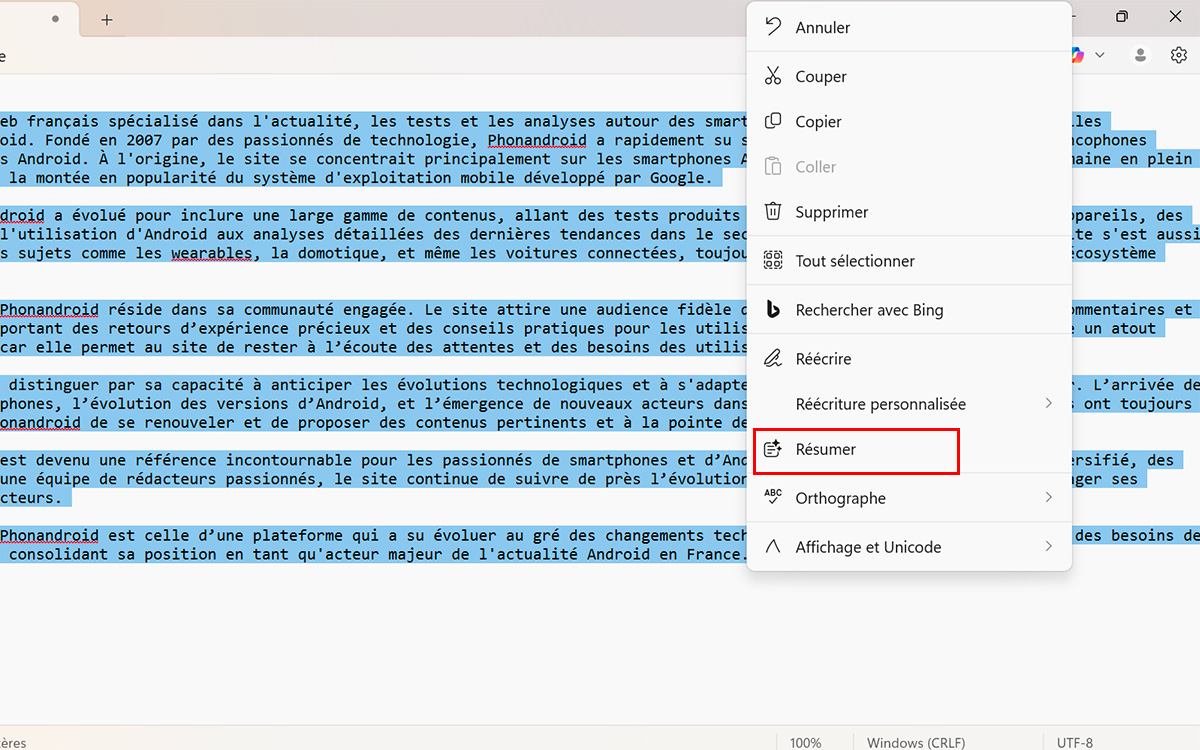Viewport: 1200px width, 750px height.
Task: Click the Bing icon next to Rechercher avec Bing
Action: point(773,309)
